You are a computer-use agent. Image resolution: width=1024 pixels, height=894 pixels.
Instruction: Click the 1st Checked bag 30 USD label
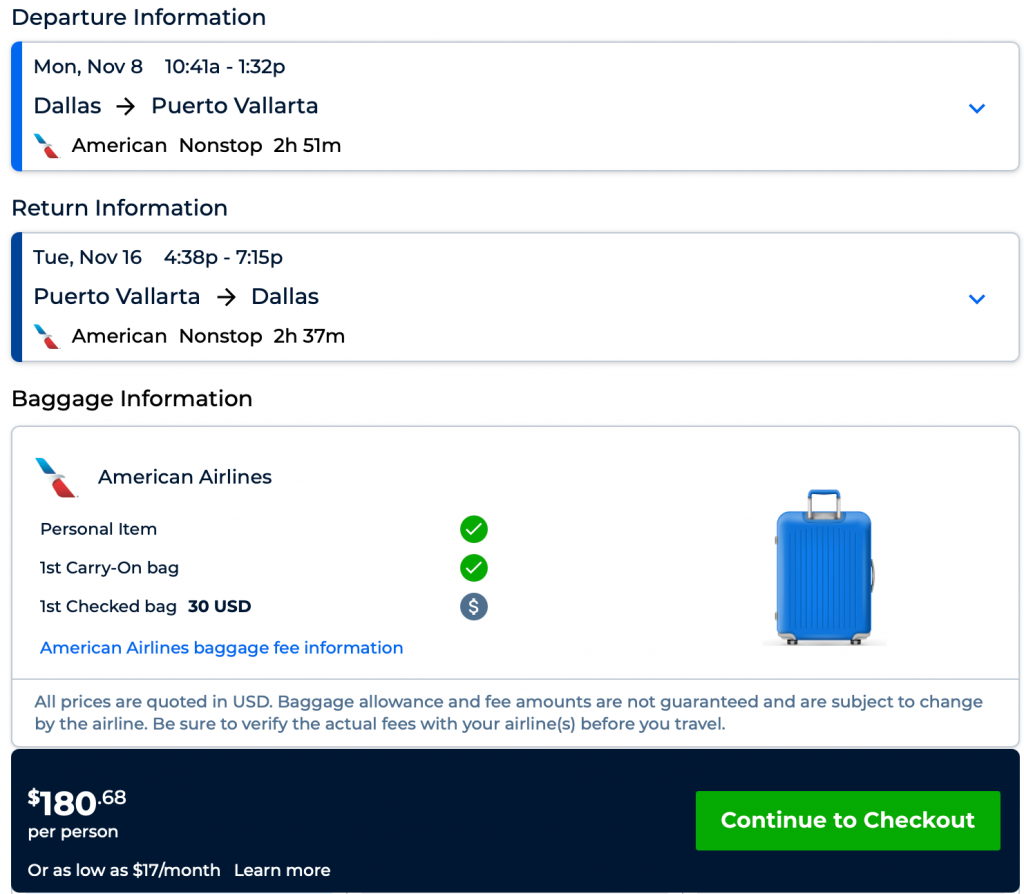145,606
